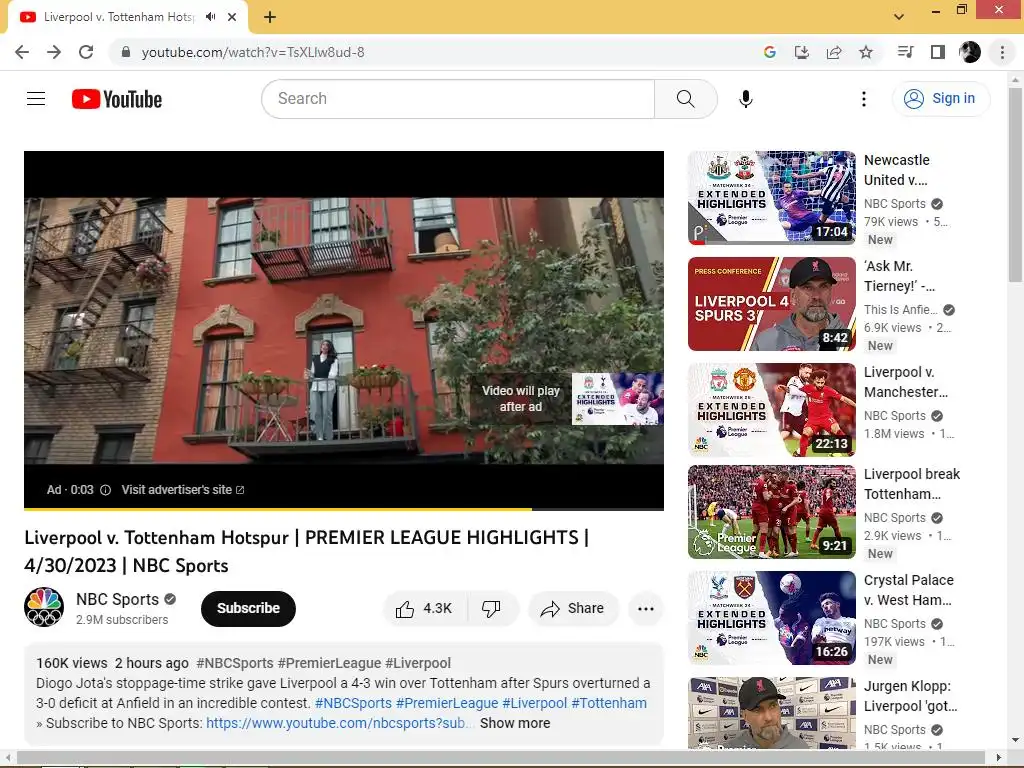The height and width of the screenshot is (768, 1024).
Task: Click the horizontal scrollbar at bottom
Action: [x=502, y=758]
